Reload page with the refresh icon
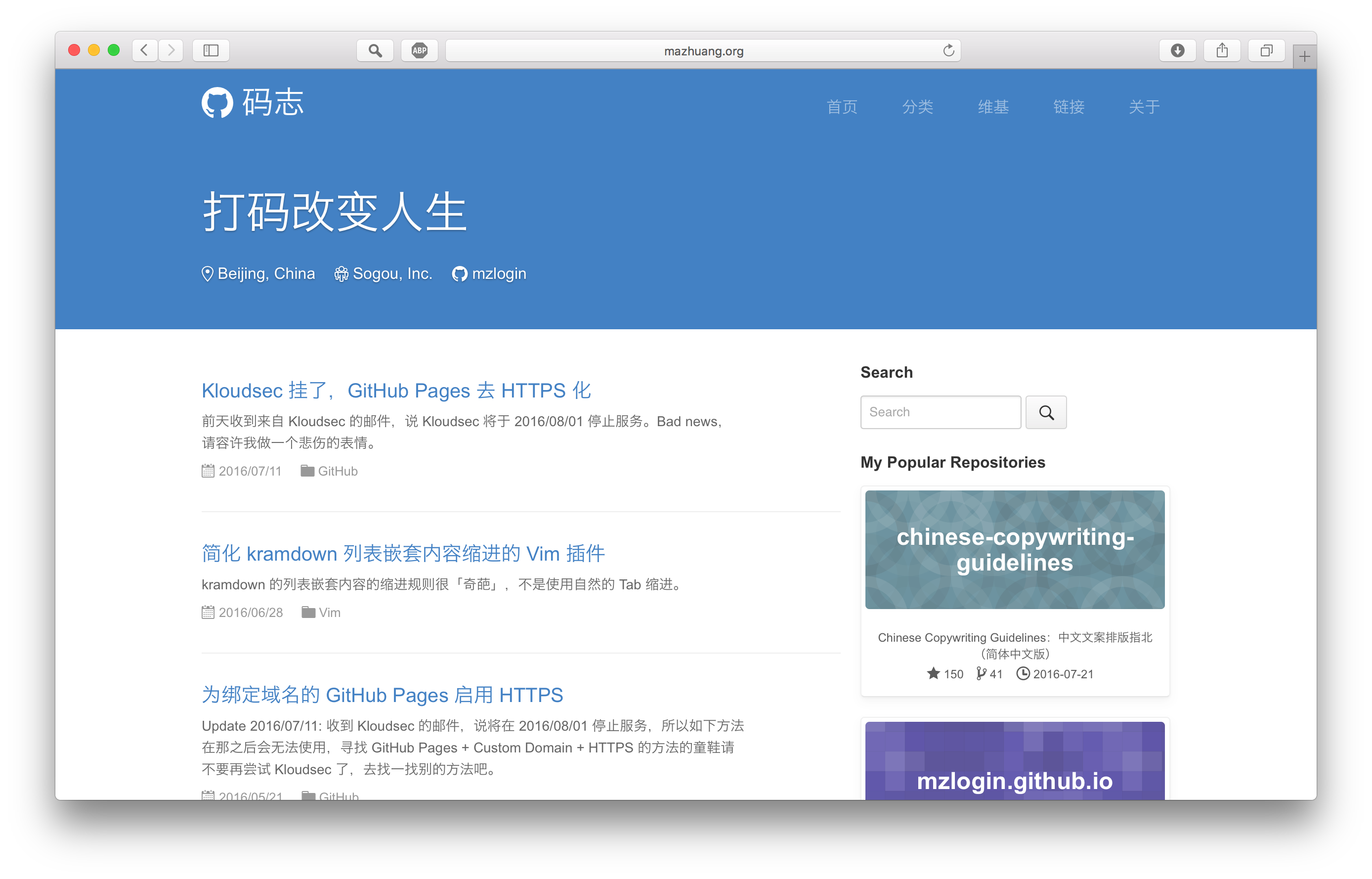Viewport: 1372px width, 879px height. pos(948,50)
